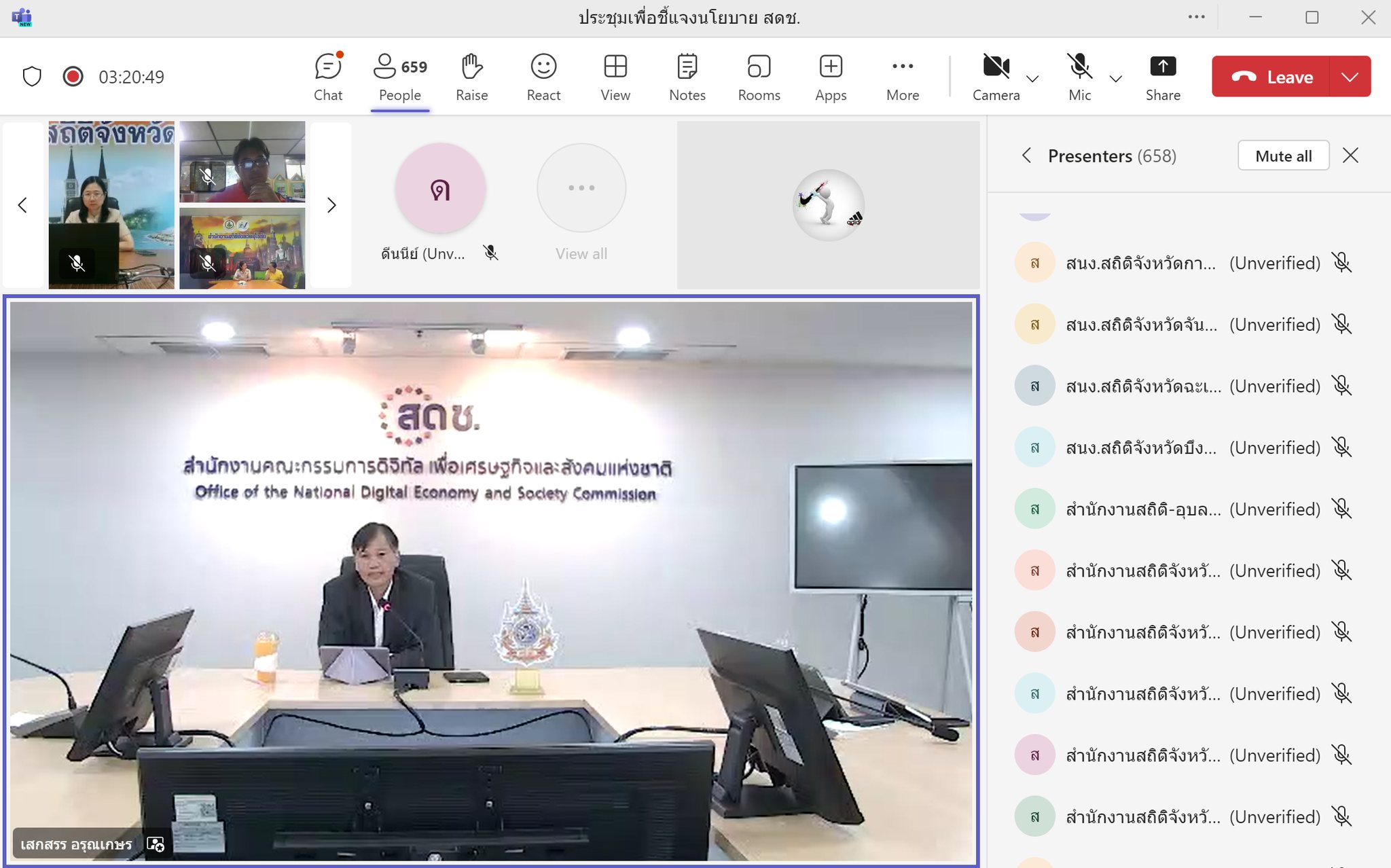This screenshot has width=1391, height=868.
Task: Toggle mic for สนง.สถิติจังหวัดฉะเ... participant
Action: click(x=1341, y=386)
